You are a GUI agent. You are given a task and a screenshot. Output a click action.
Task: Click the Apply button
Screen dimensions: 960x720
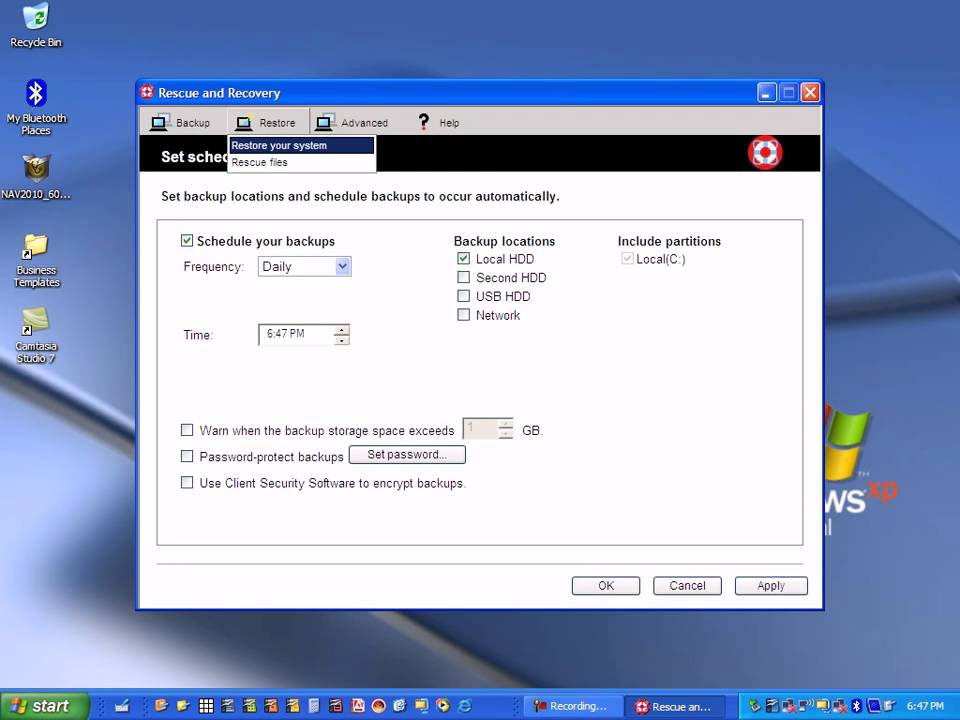pyautogui.click(x=771, y=586)
